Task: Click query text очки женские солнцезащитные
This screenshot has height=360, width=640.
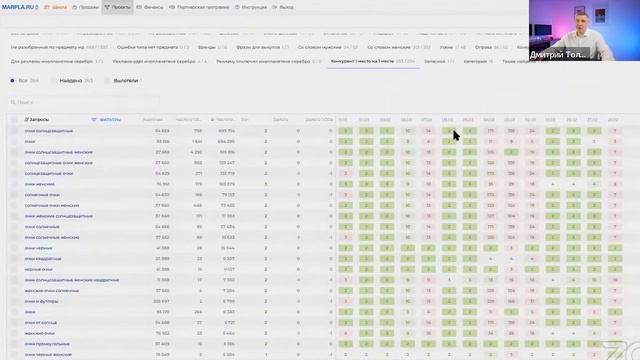Action: click(58, 216)
